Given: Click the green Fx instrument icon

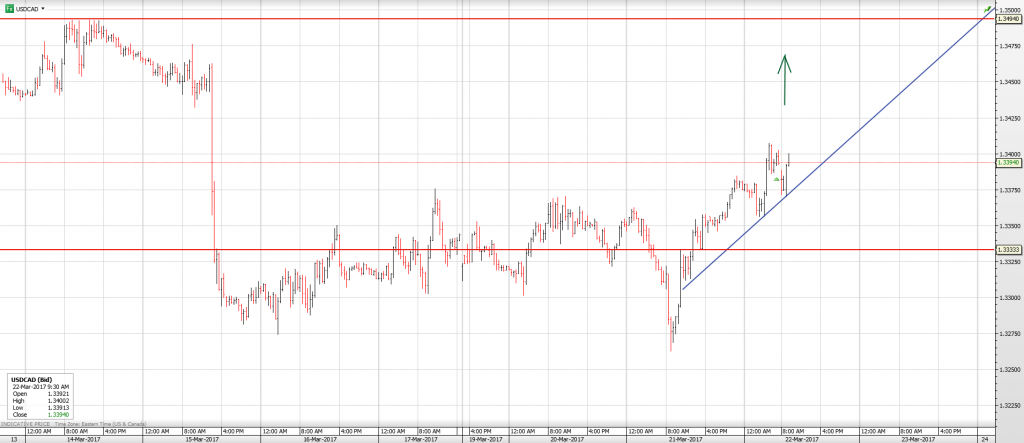Looking at the screenshot, I should pyautogui.click(x=8, y=8).
